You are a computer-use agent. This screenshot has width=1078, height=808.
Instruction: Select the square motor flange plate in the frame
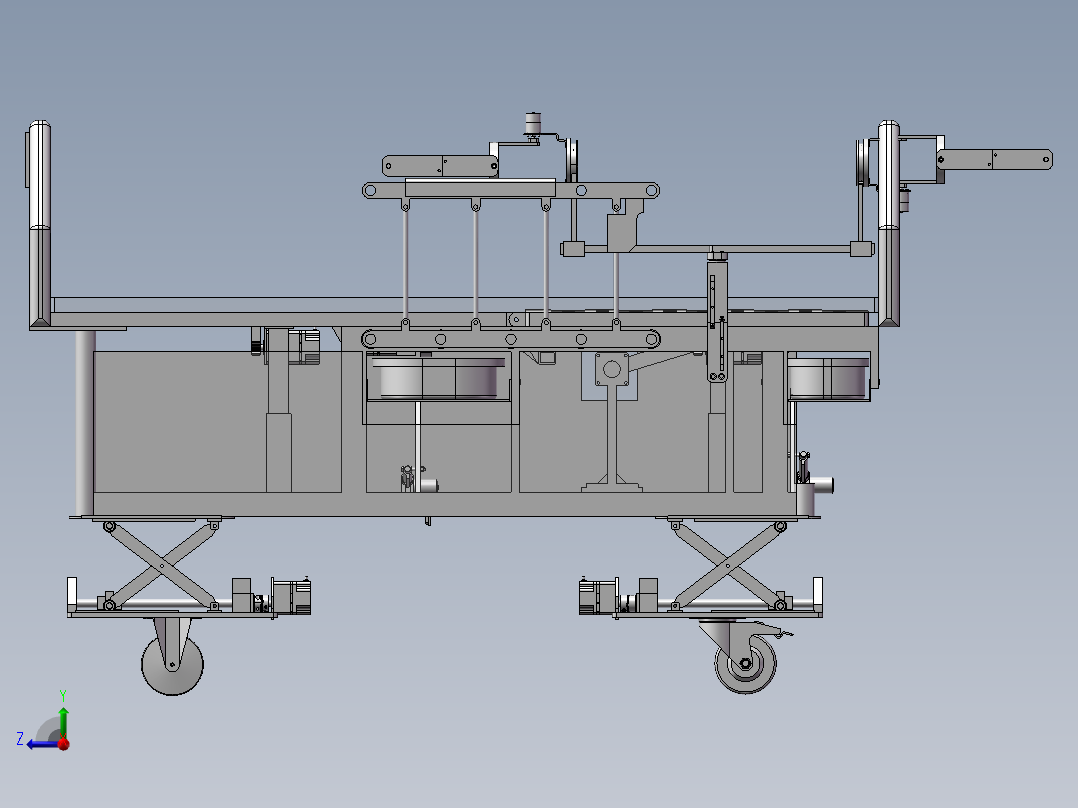pos(612,370)
